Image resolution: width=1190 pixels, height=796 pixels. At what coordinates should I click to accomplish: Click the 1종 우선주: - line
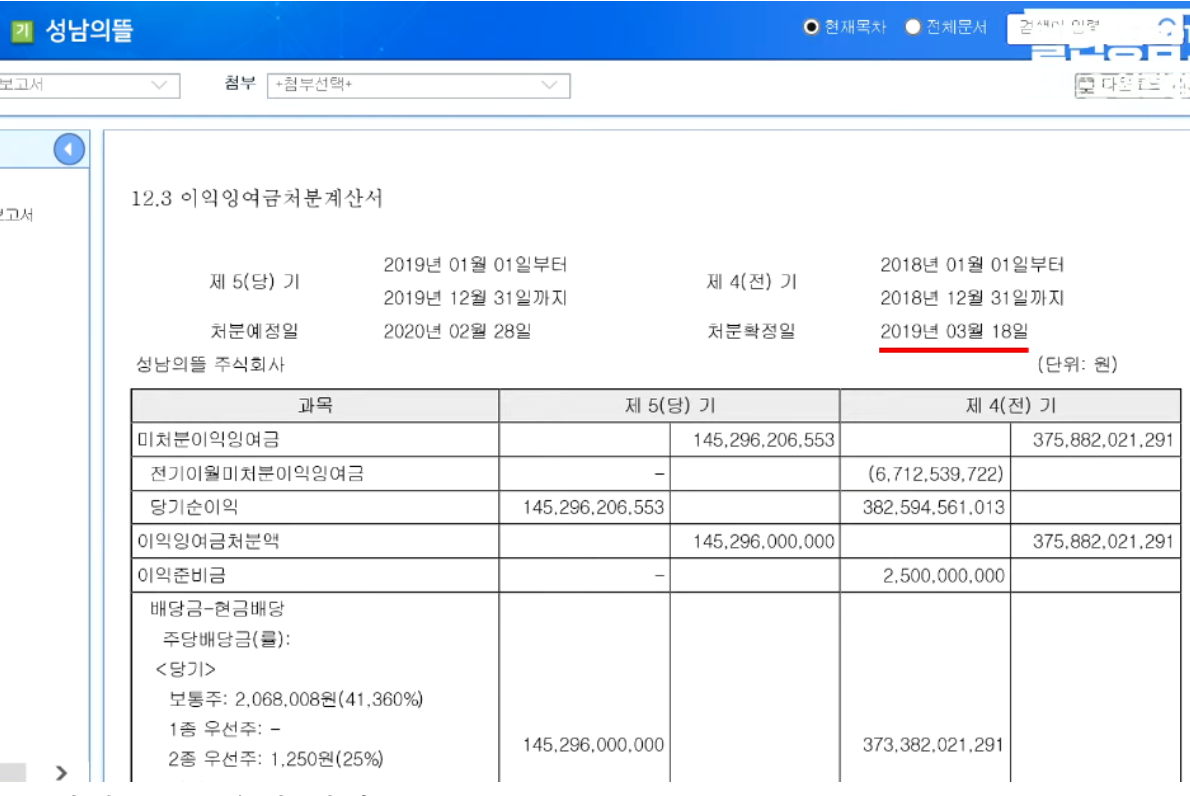(x=224, y=729)
